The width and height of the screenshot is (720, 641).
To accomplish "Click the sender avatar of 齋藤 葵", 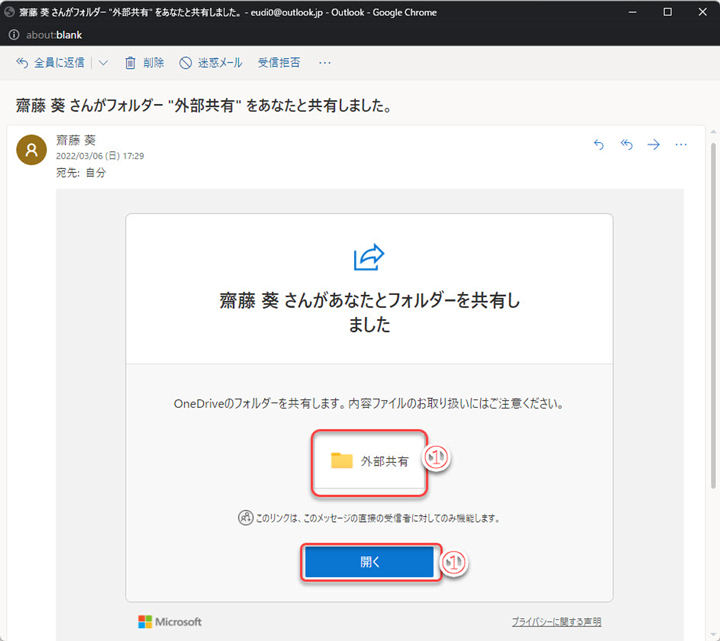I will pos(31,150).
